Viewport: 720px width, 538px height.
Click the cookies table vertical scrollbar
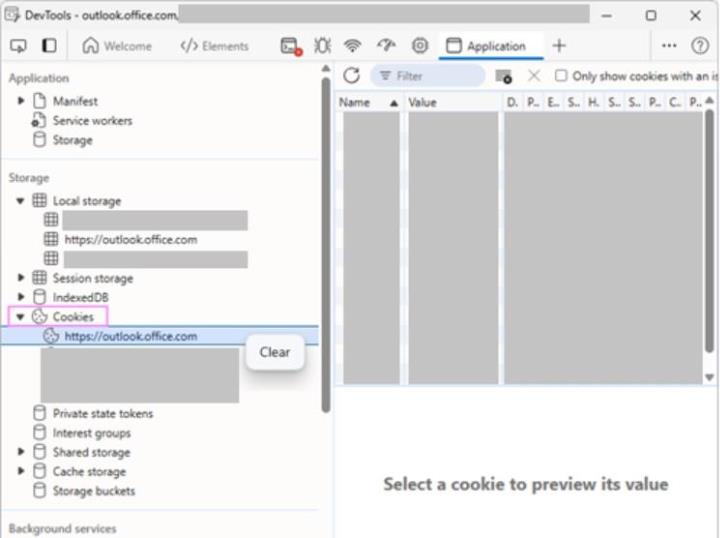709,231
